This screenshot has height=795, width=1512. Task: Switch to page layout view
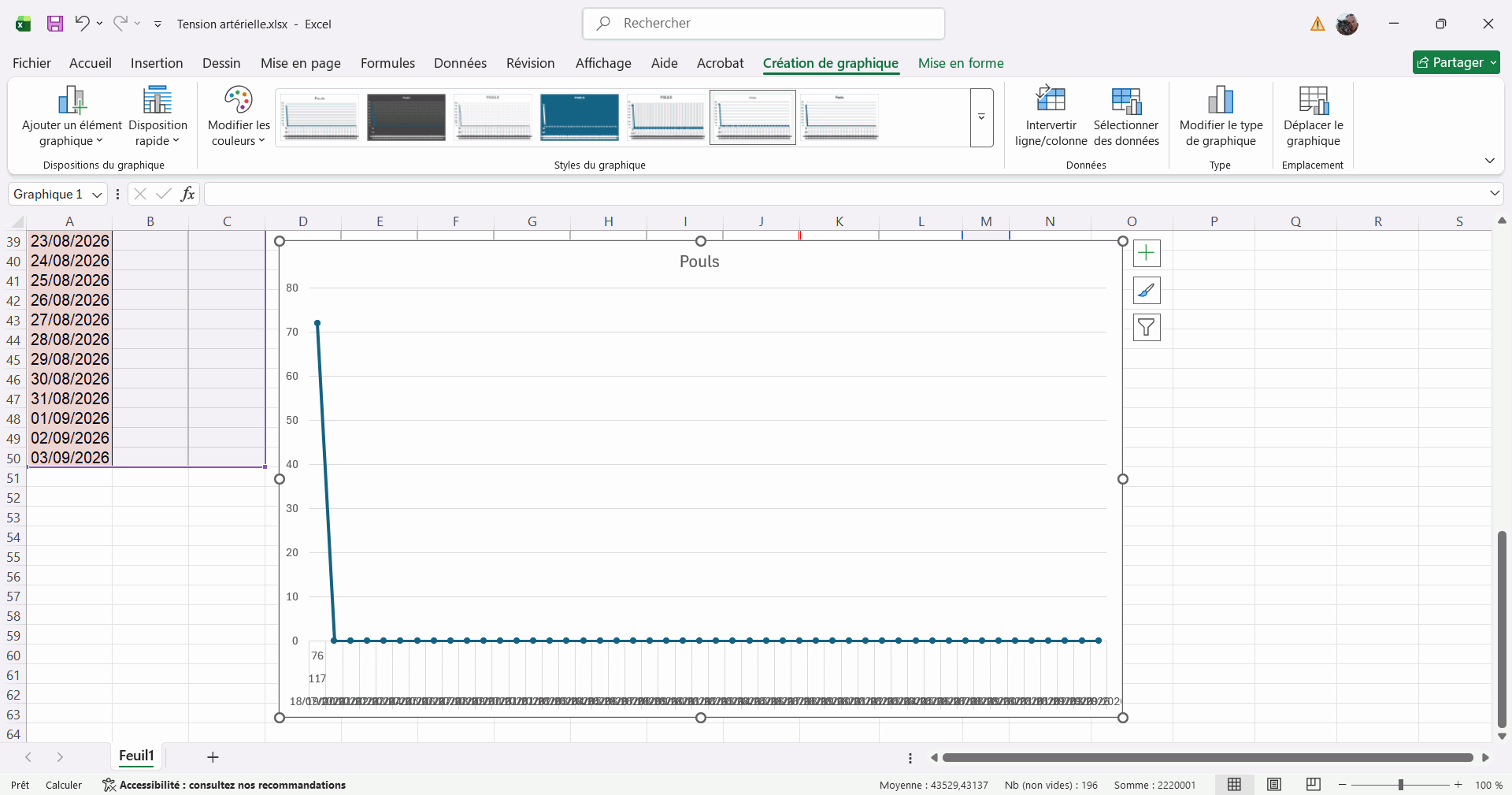coord(1274,785)
